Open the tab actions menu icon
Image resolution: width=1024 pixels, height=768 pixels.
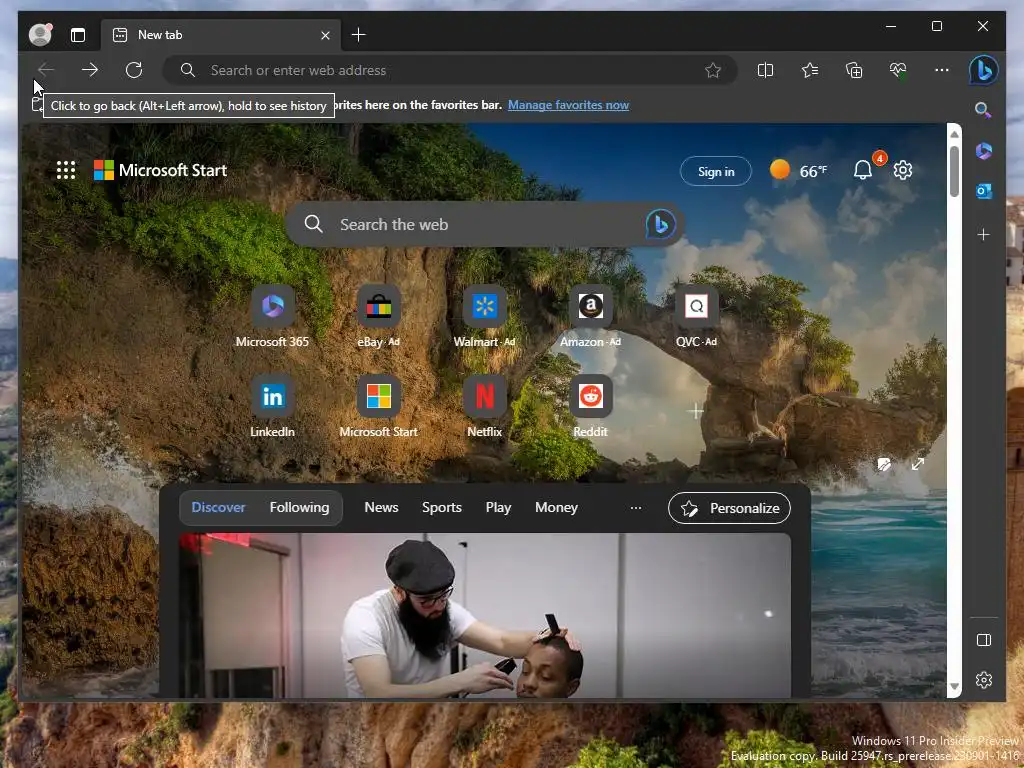point(78,35)
